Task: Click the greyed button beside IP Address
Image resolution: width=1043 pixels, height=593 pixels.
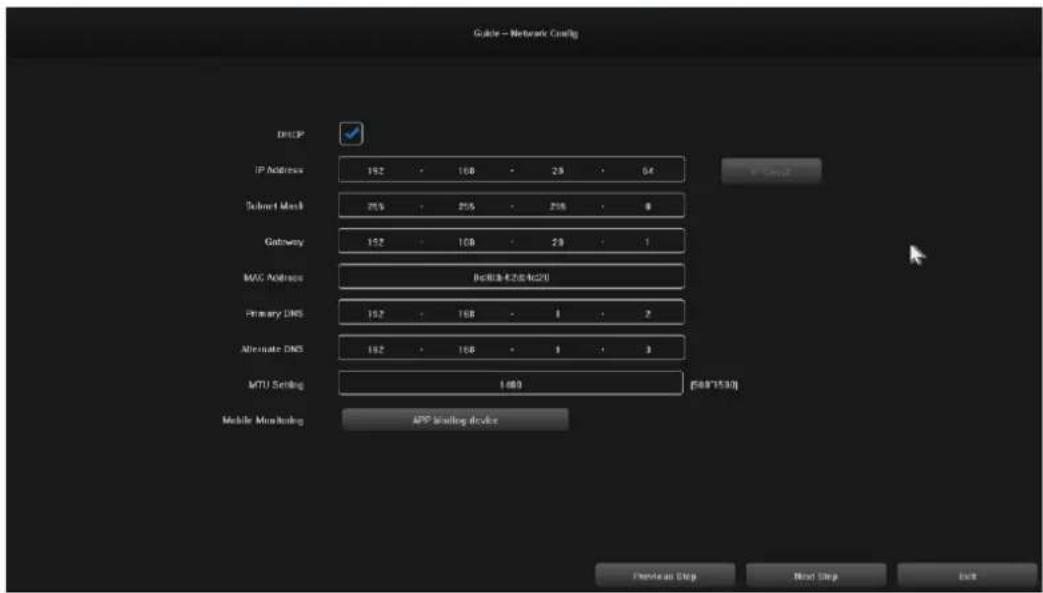Action: [771, 172]
